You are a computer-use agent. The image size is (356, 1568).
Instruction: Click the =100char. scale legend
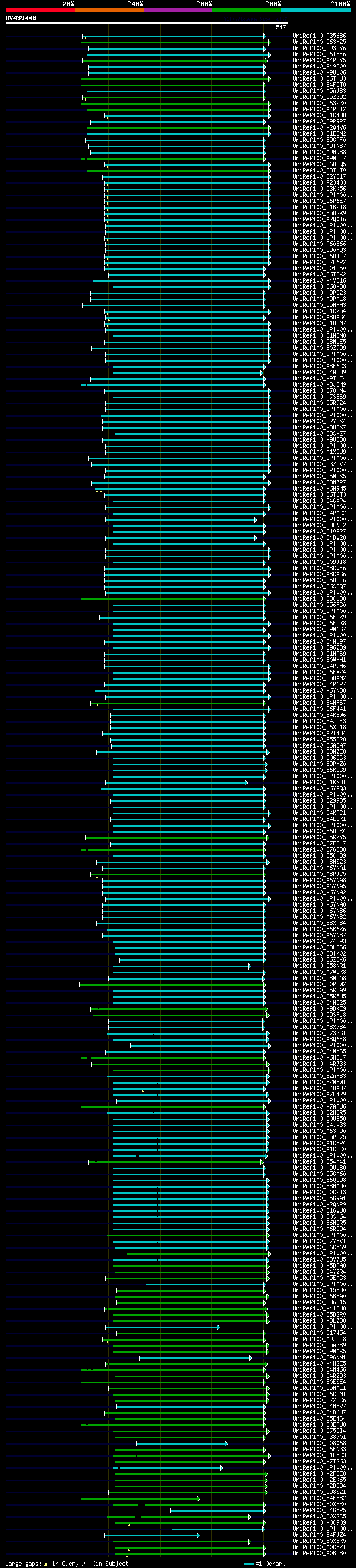(x=265, y=1564)
